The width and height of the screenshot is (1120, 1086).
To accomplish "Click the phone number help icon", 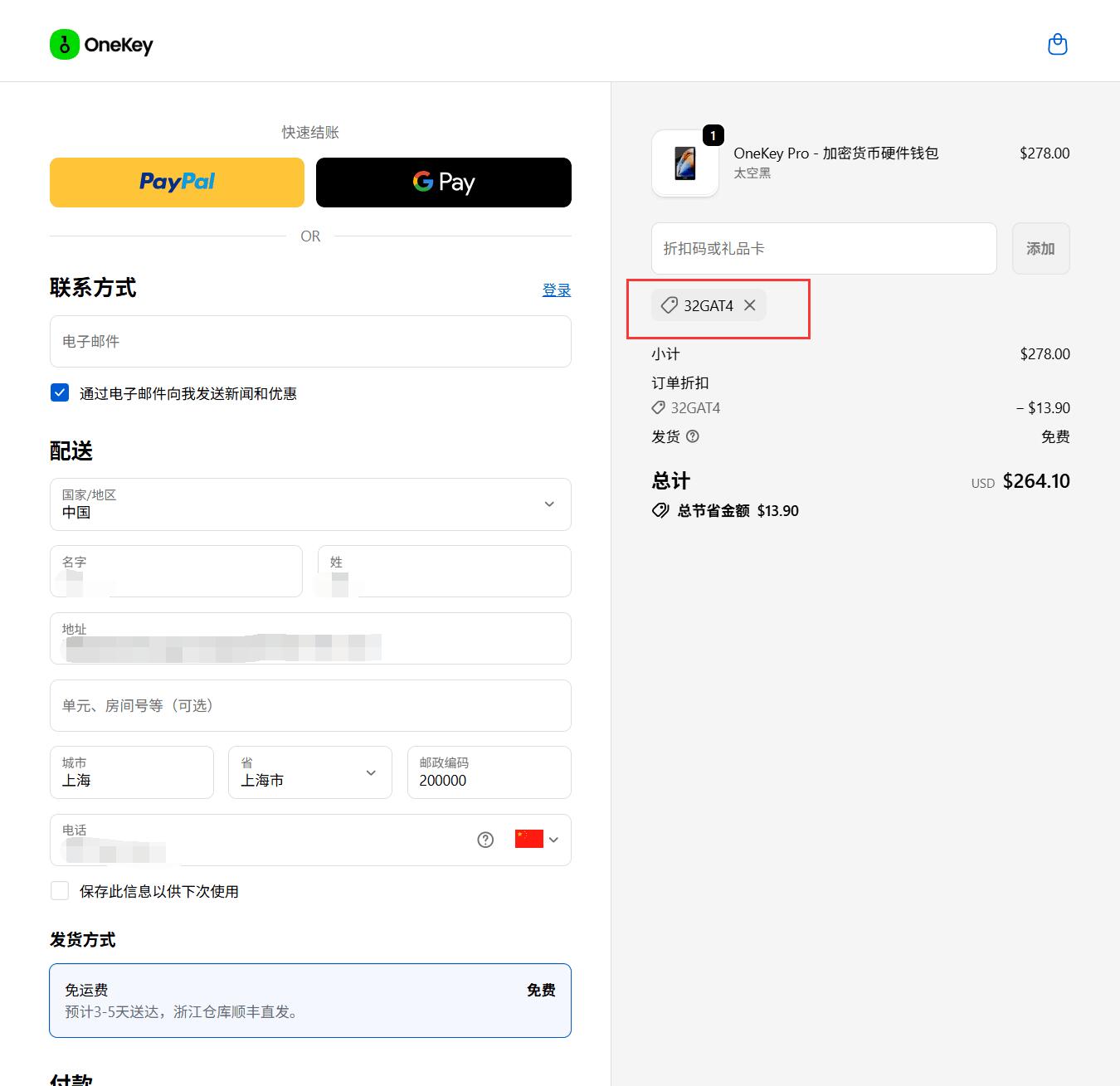I will [485, 840].
